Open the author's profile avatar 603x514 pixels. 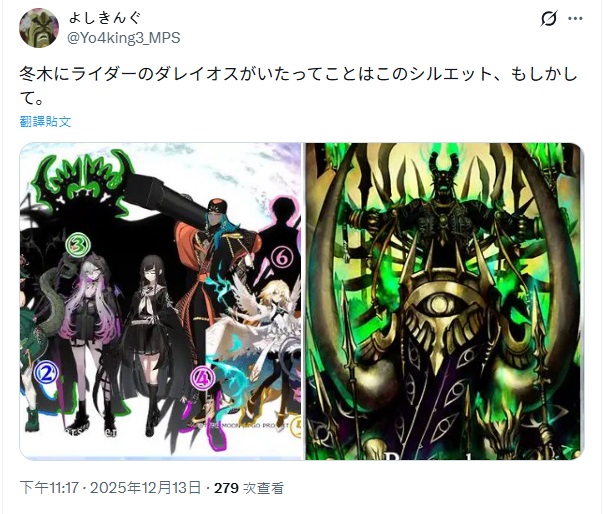pos(39,28)
